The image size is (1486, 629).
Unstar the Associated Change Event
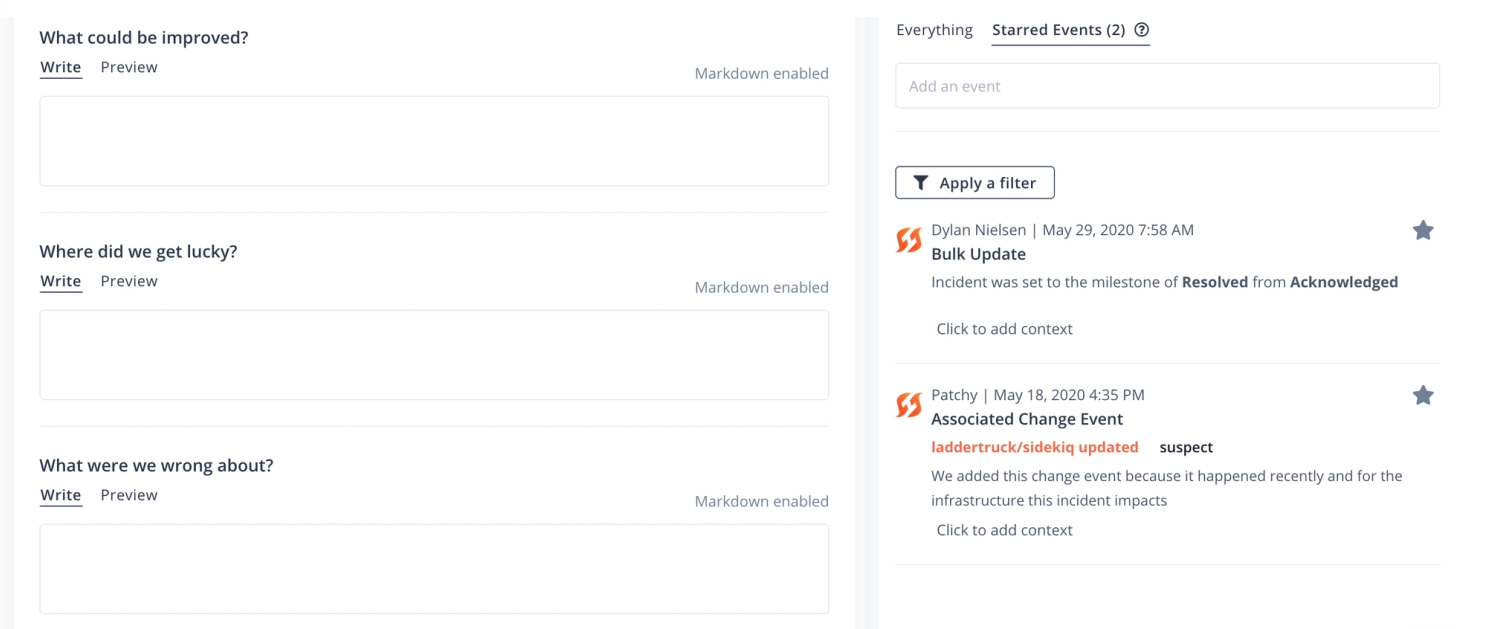[x=1423, y=396]
